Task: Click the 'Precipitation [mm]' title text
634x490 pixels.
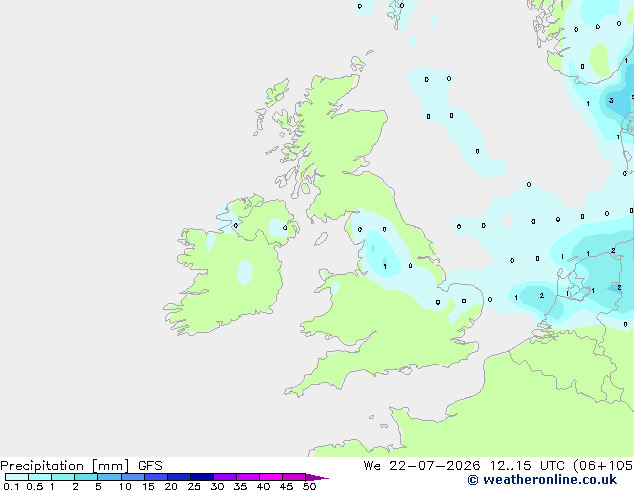Action: click(x=65, y=466)
